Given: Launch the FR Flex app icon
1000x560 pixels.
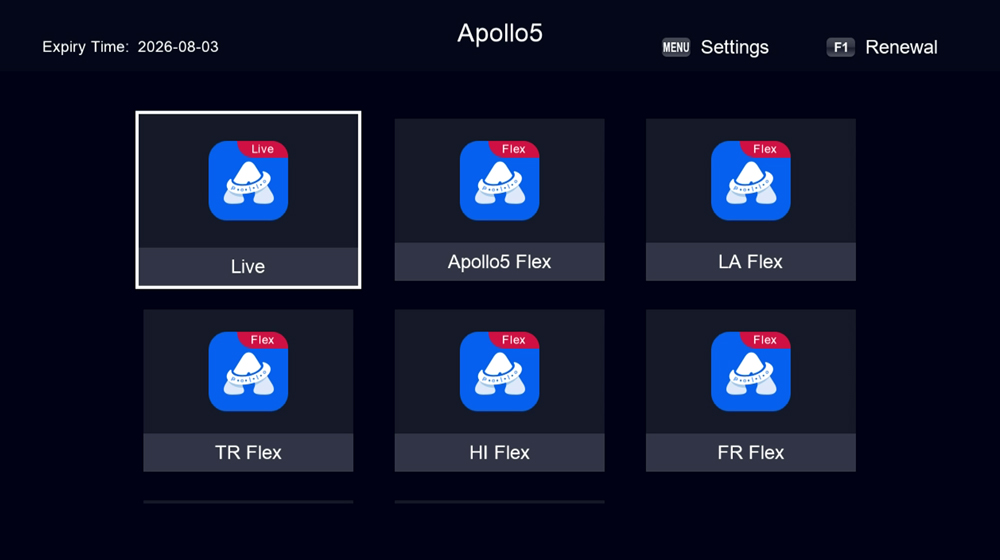Looking at the screenshot, I should tap(750, 372).
